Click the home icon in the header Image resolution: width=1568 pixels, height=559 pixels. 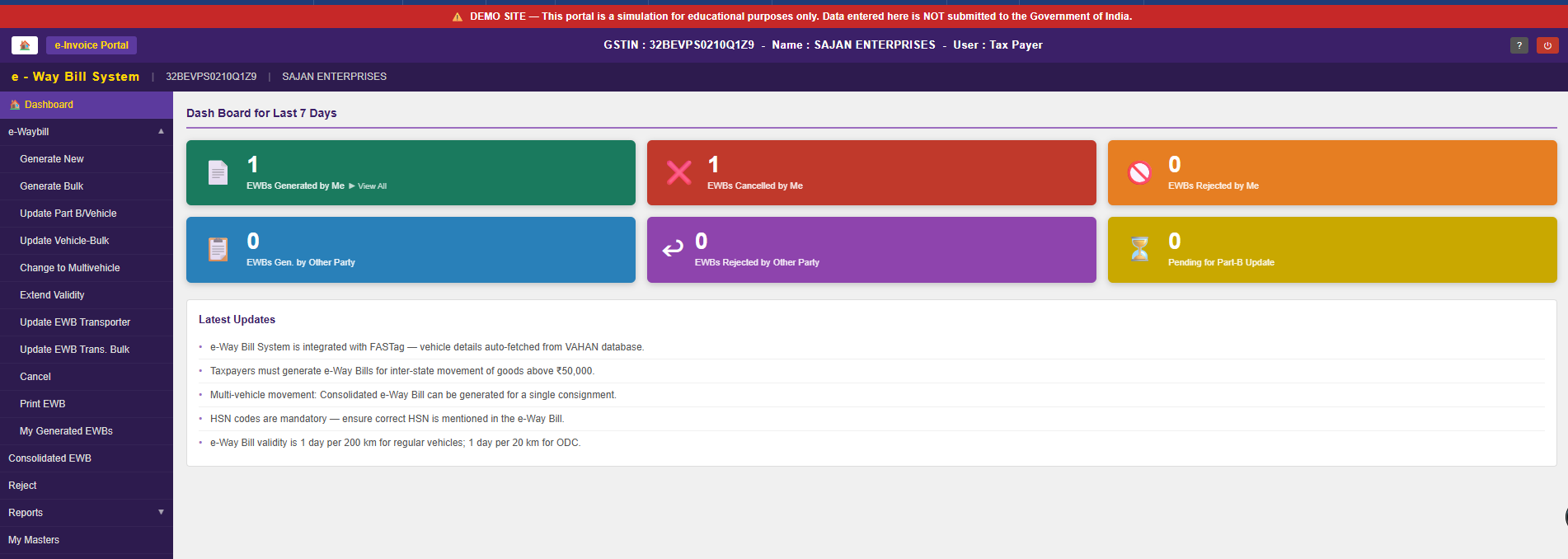(25, 45)
